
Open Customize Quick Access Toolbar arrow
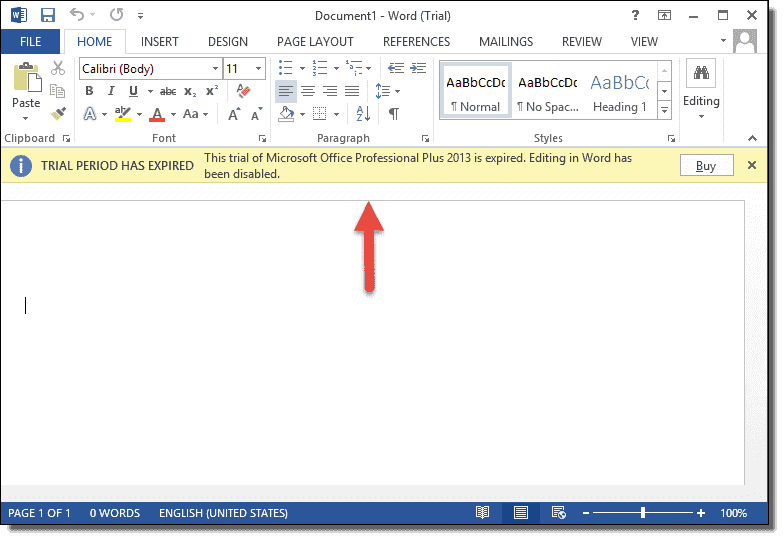140,16
